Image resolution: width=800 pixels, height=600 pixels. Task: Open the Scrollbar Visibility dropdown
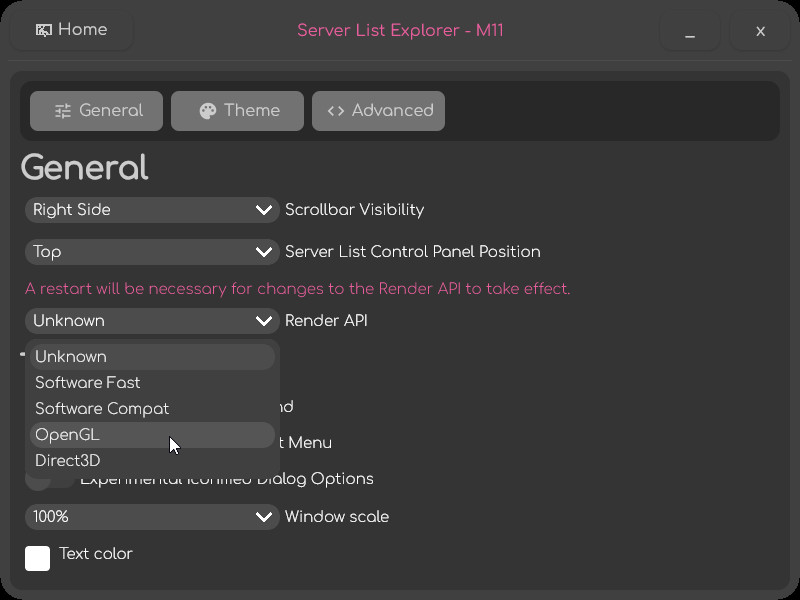(x=152, y=210)
